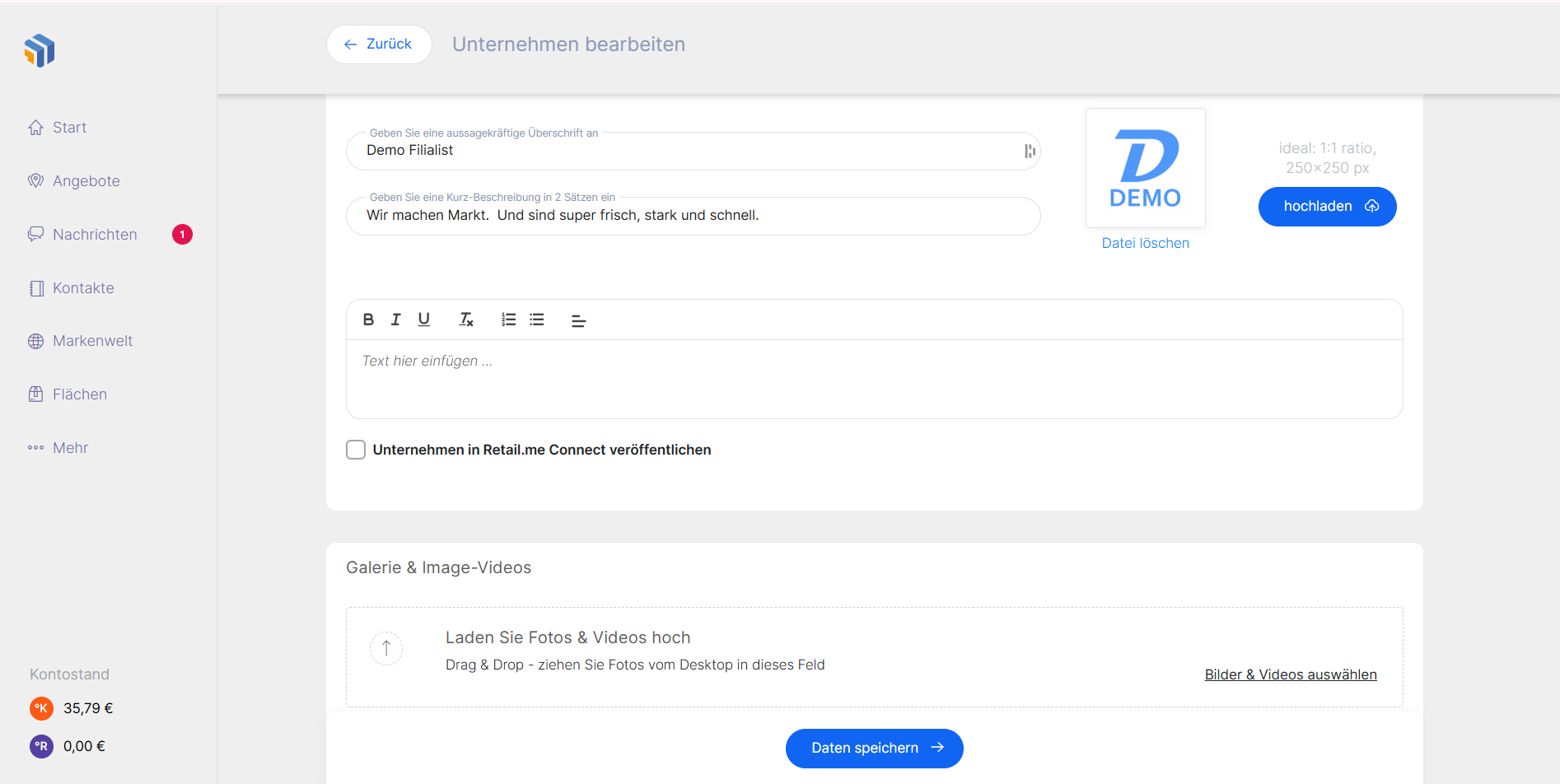This screenshot has height=784, width=1560.
Task: Click the Bold formatting icon
Action: coord(368,320)
